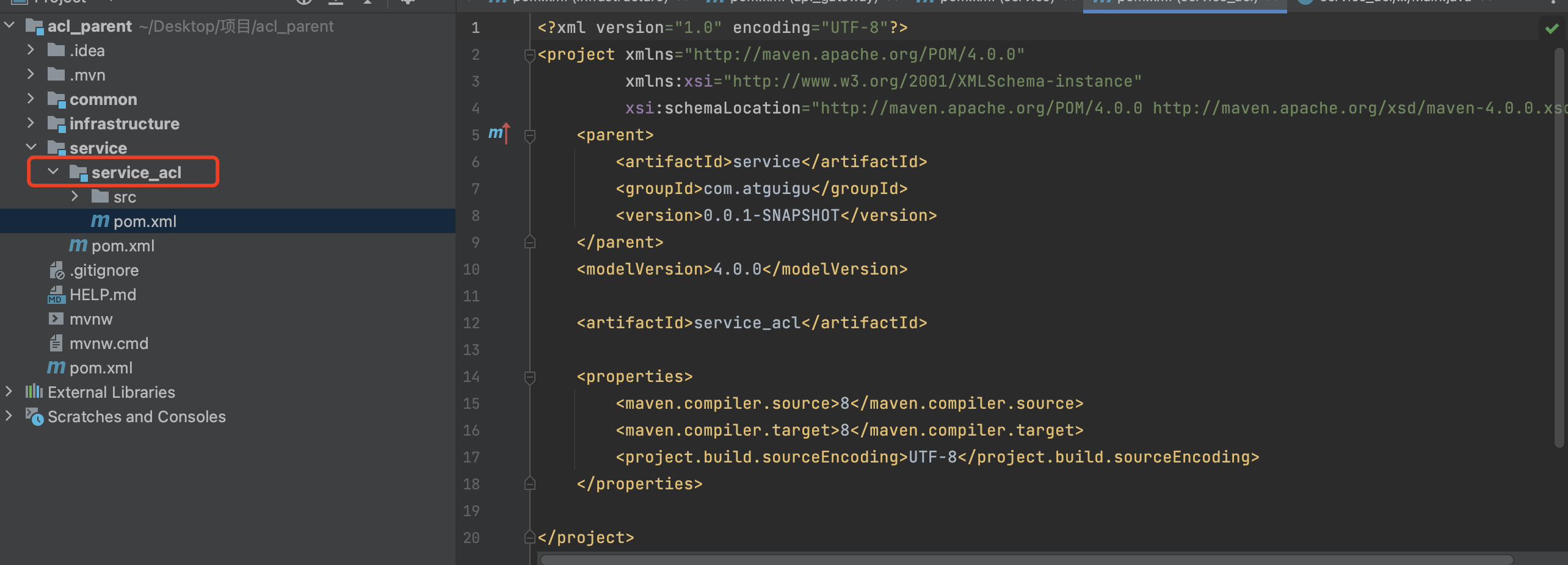Expand the .idea folder
This screenshot has width=1568, height=565.
pos(31,50)
